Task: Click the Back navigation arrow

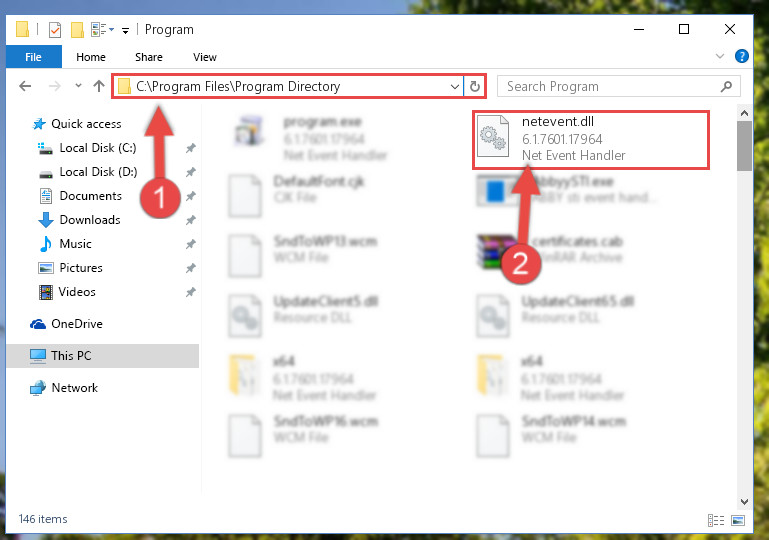Action: (x=25, y=87)
